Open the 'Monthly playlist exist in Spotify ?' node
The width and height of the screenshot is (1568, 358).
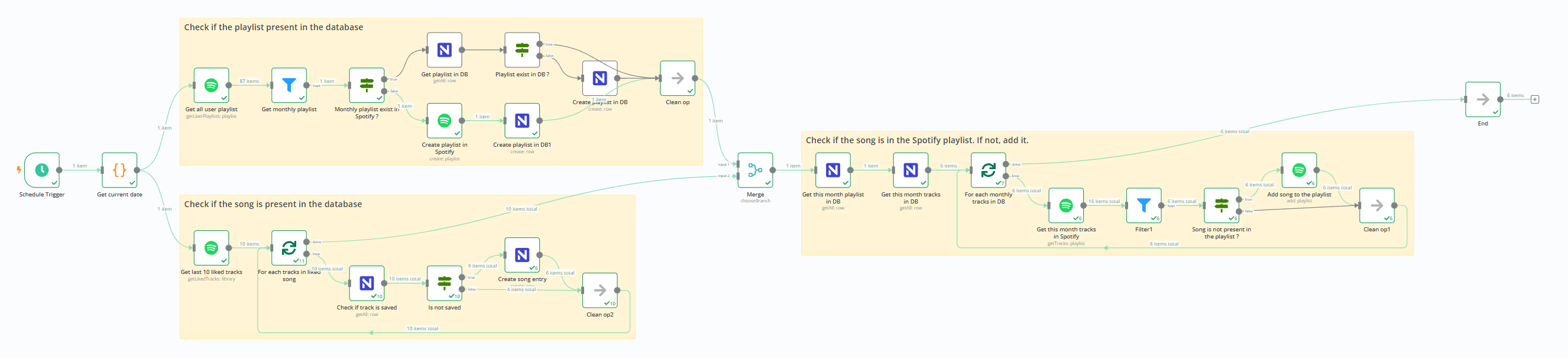(367, 85)
